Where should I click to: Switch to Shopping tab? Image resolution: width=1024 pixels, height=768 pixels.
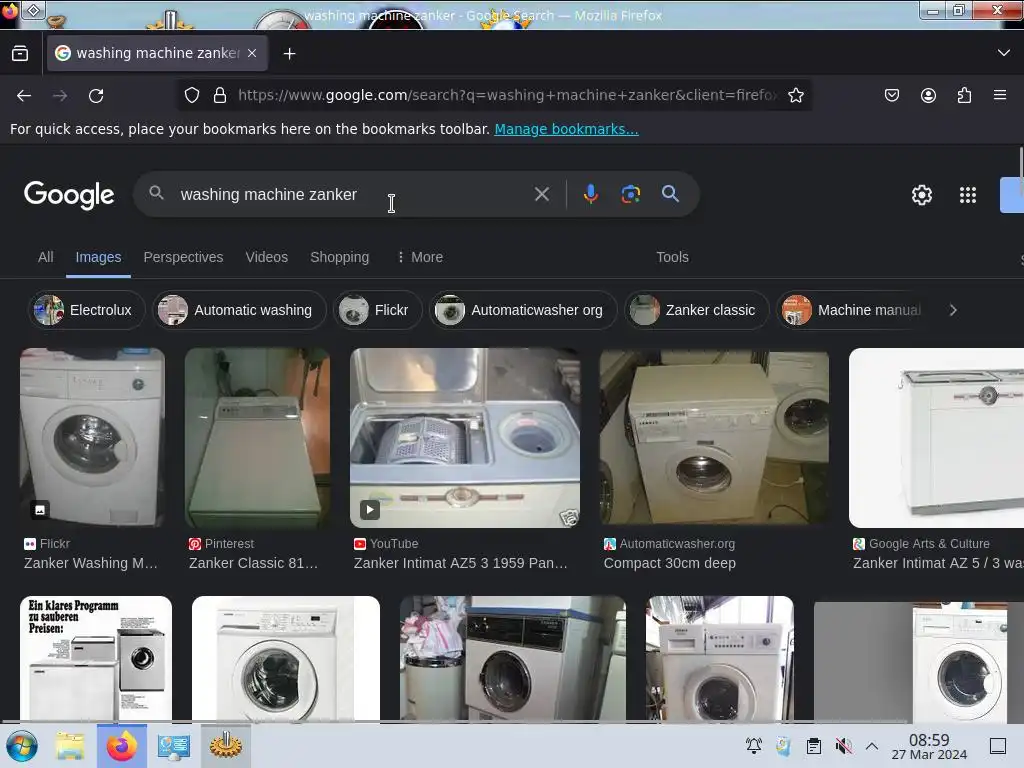[340, 257]
